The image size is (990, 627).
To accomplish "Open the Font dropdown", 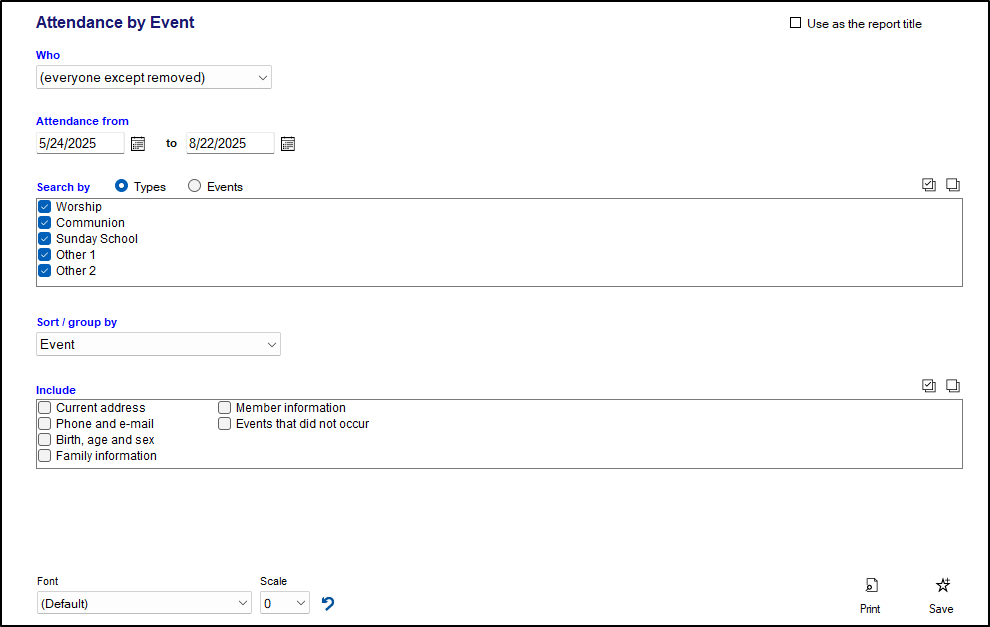I will [144, 603].
